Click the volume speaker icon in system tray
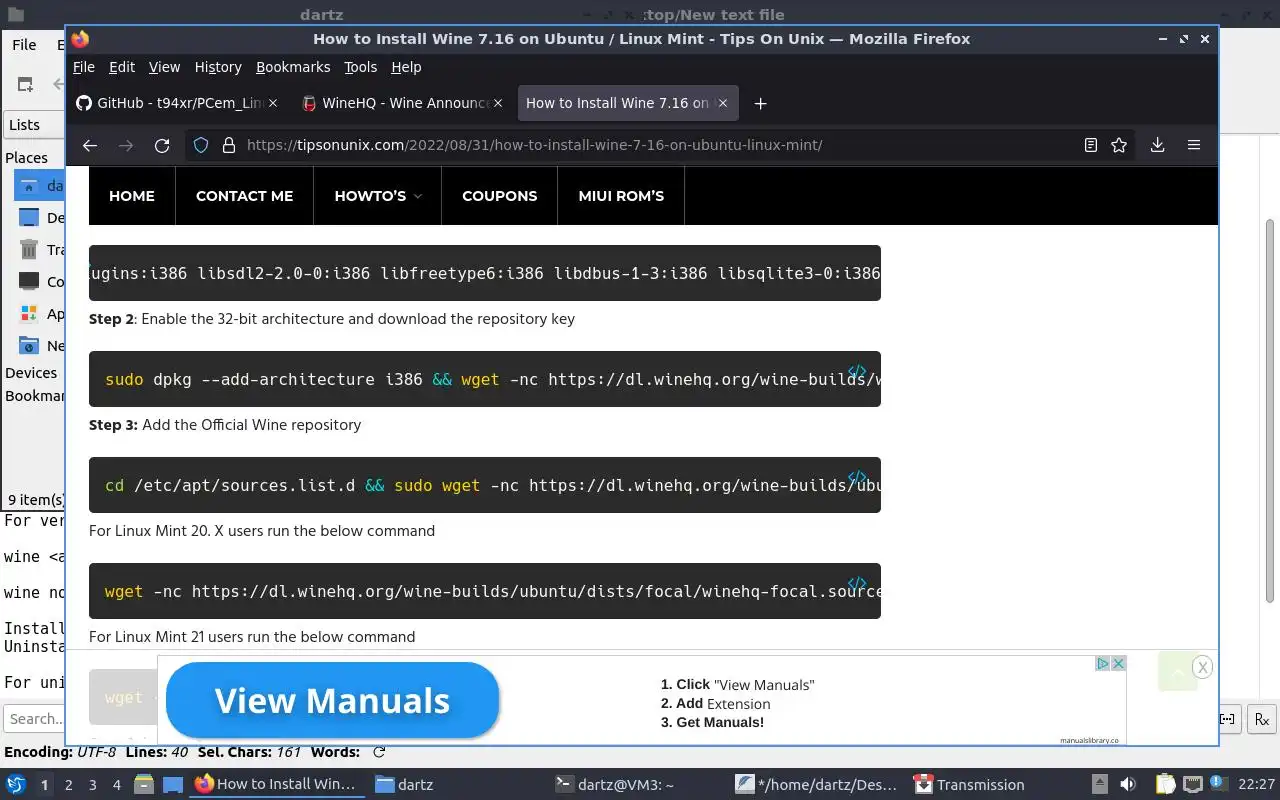Viewport: 1280px width, 800px height. 1127,784
